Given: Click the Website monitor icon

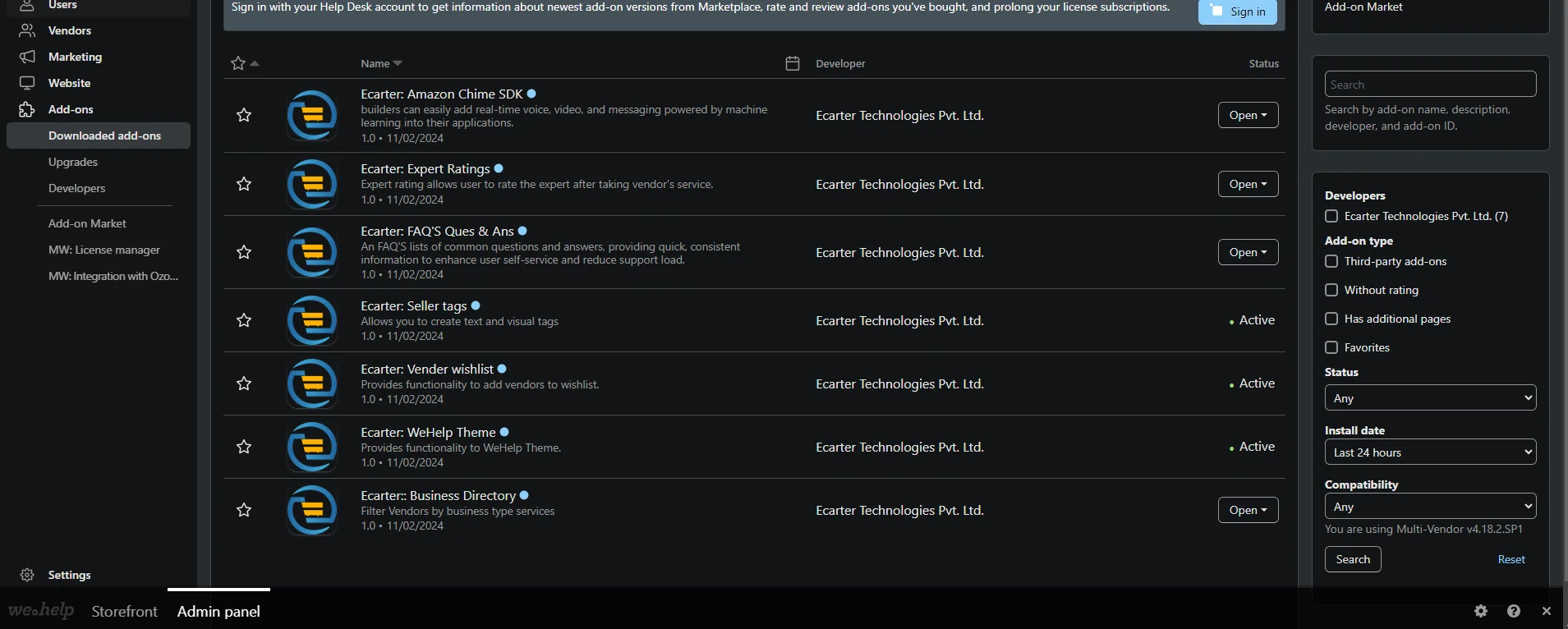Looking at the screenshot, I should [x=27, y=83].
